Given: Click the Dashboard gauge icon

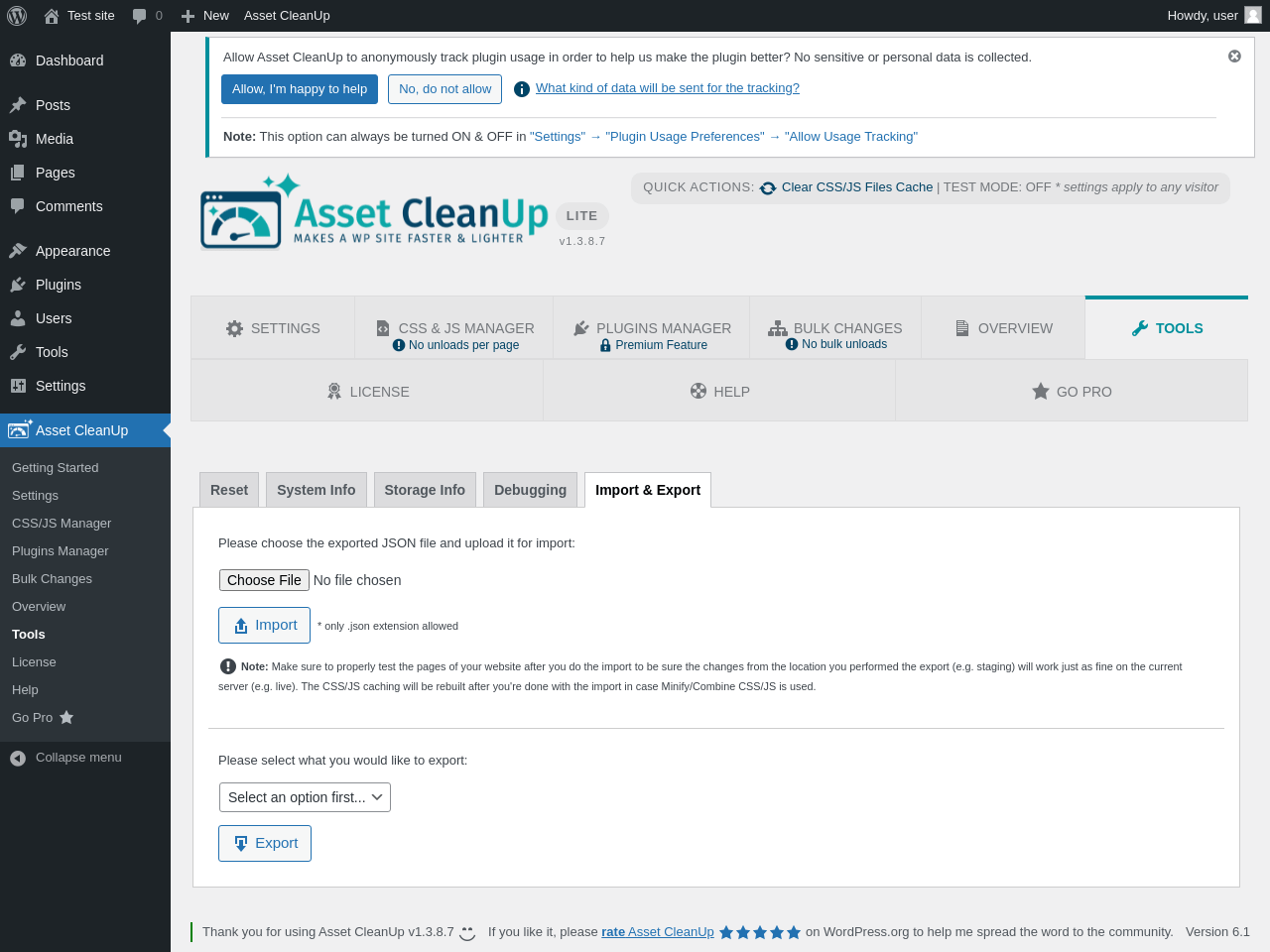Looking at the screenshot, I should tap(18, 60).
